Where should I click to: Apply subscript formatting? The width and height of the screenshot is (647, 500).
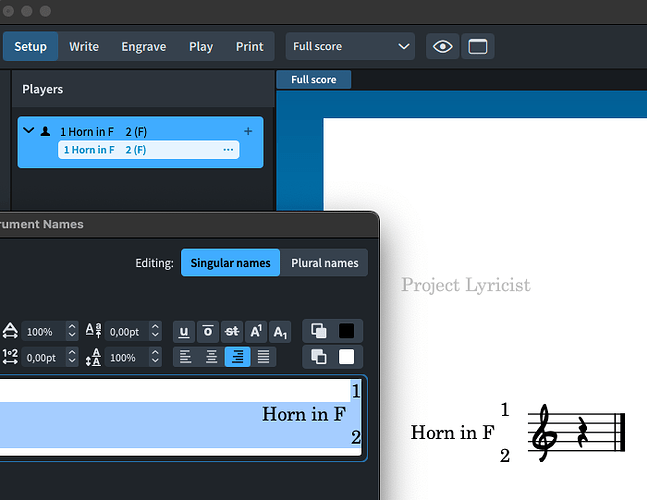pyautogui.click(x=280, y=332)
